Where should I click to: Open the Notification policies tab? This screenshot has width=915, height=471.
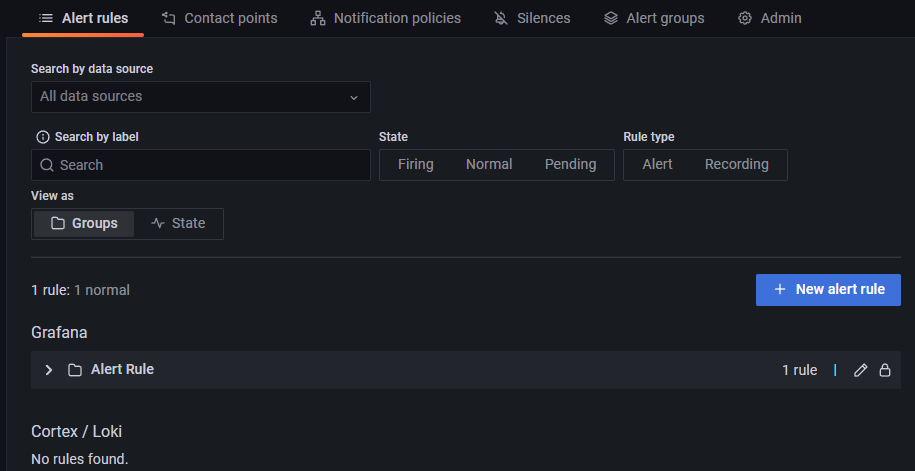(x=386, y=19)
